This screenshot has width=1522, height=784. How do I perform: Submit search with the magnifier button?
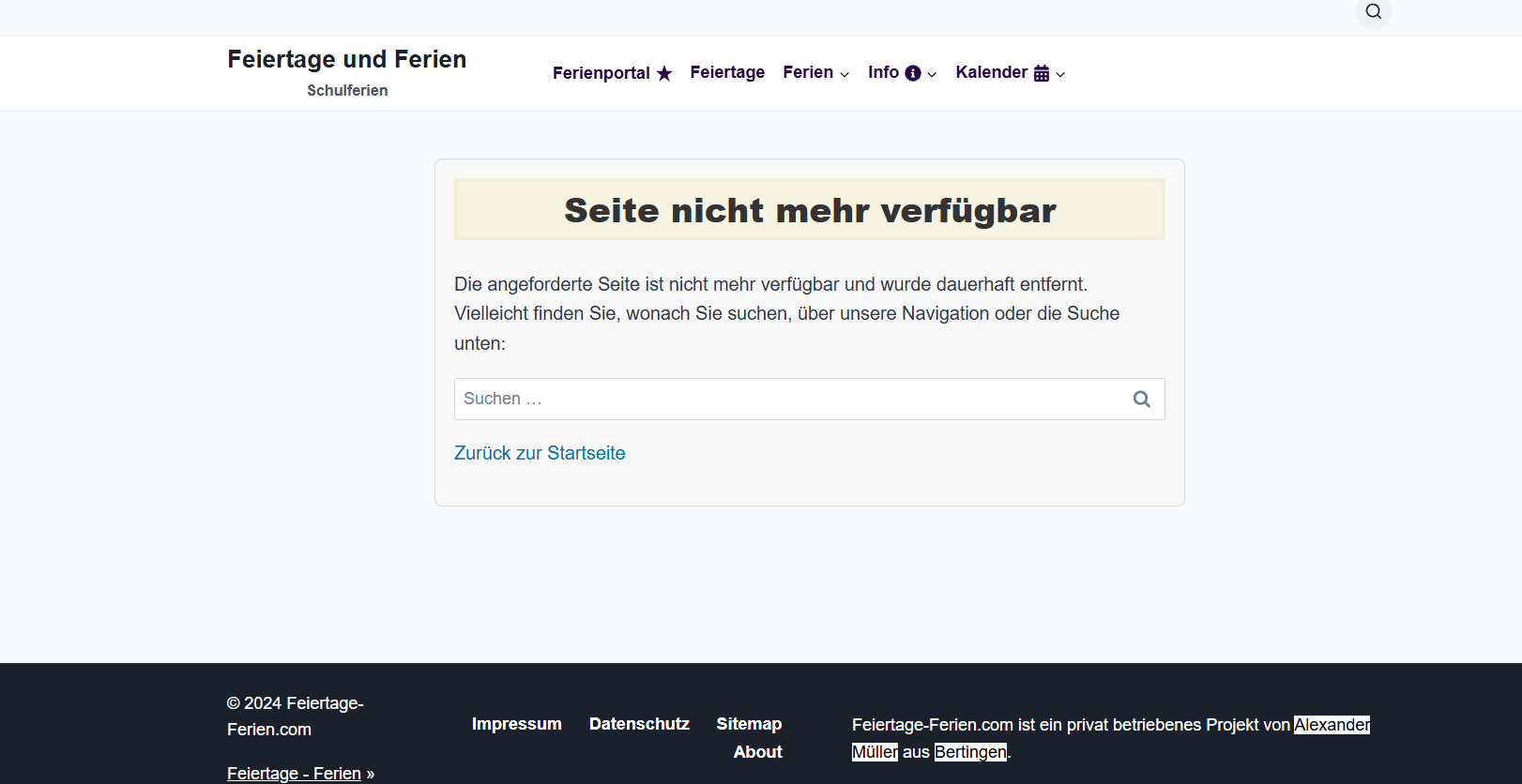point(1141,400)
